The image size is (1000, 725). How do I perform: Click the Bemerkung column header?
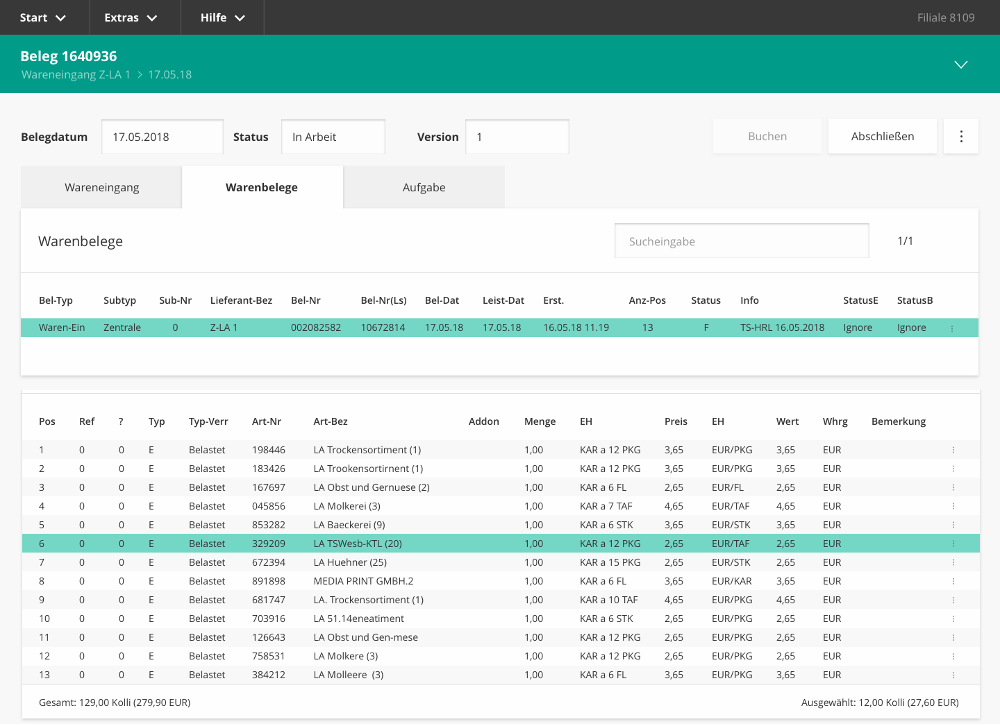tap(899, 421)
